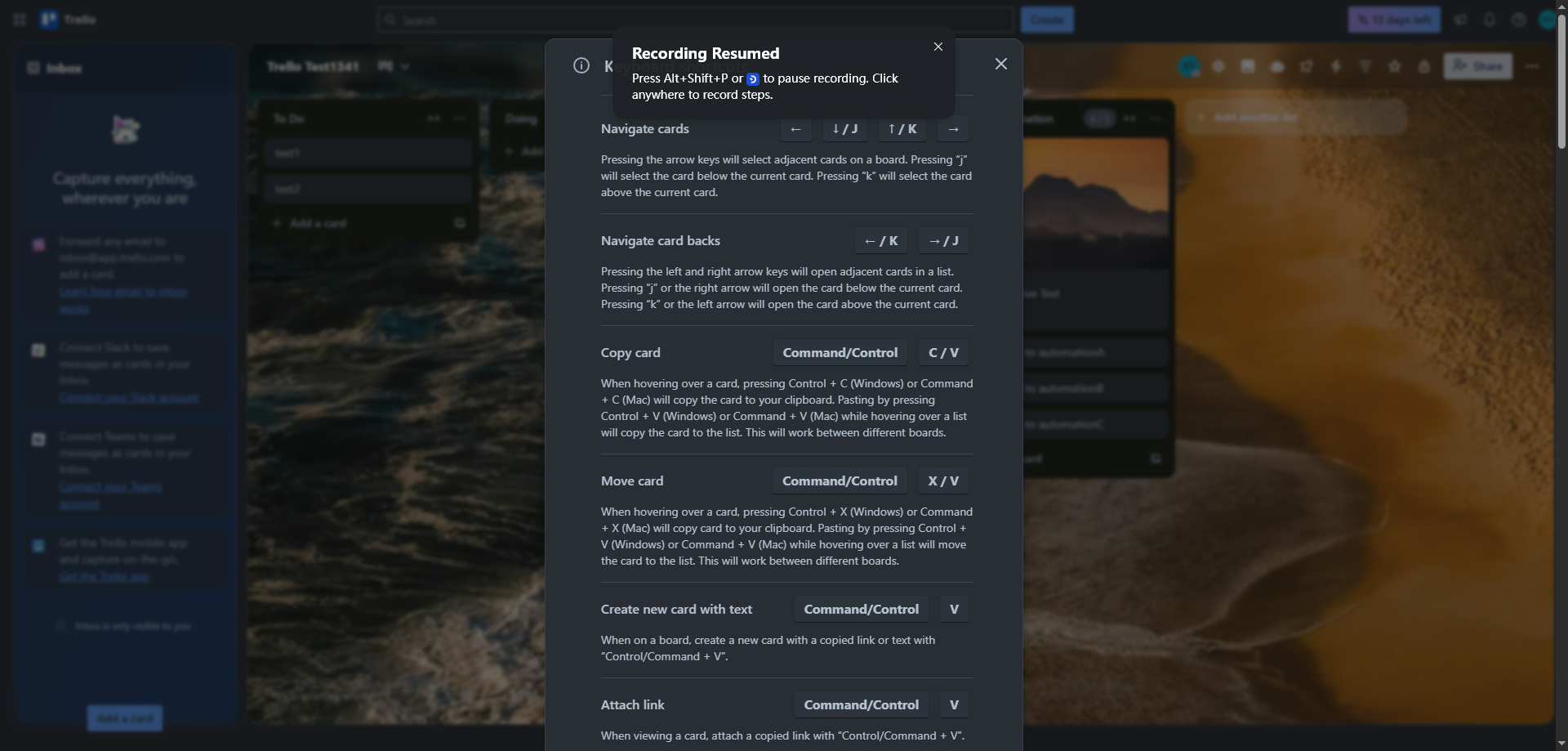This screenshot has width=1568, height=751.
Task: Click the Trello Test1341 board title
Action: click(313, 66)
